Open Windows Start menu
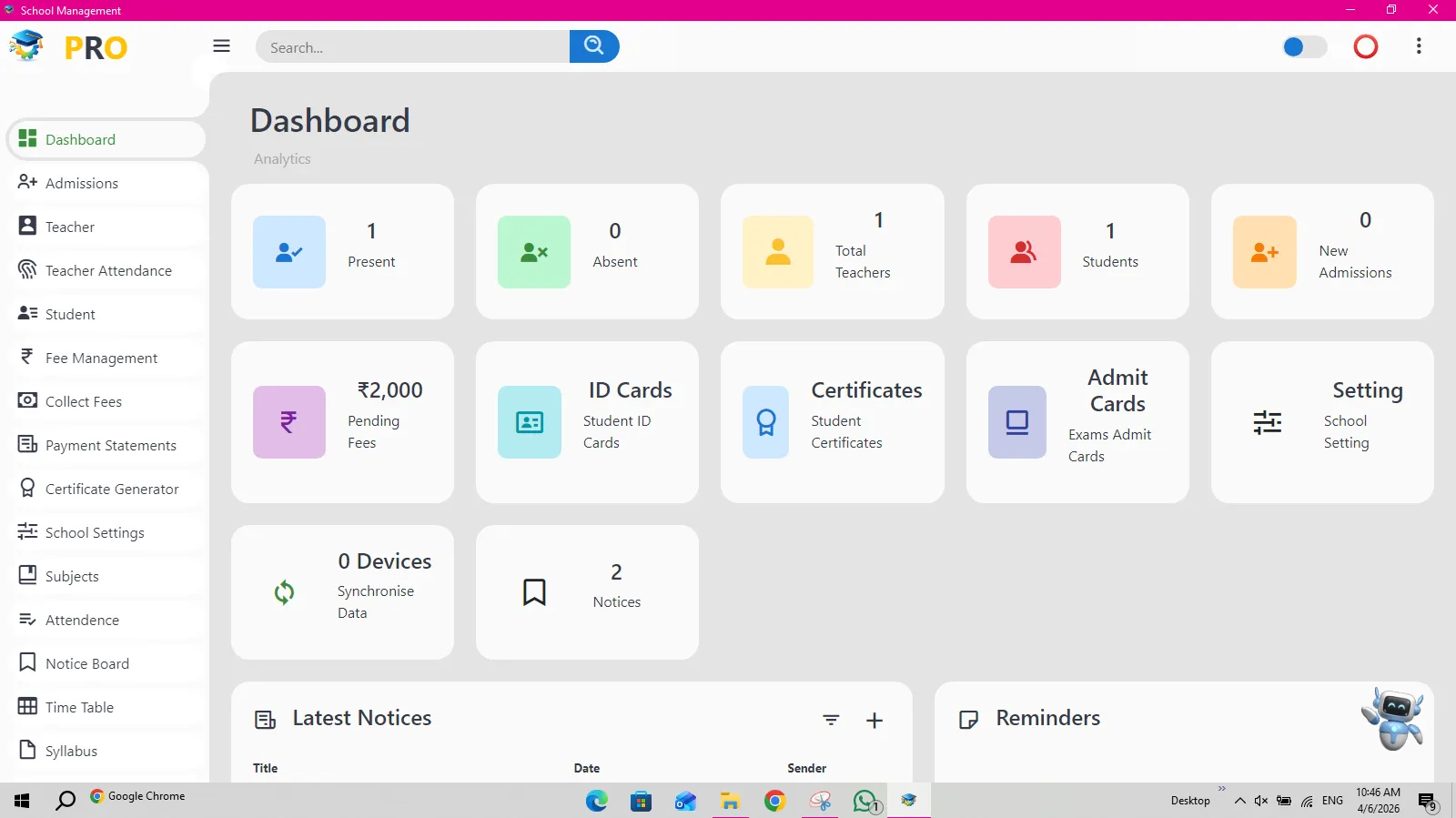The image size is (1456, 818). (x=22, y=801)
